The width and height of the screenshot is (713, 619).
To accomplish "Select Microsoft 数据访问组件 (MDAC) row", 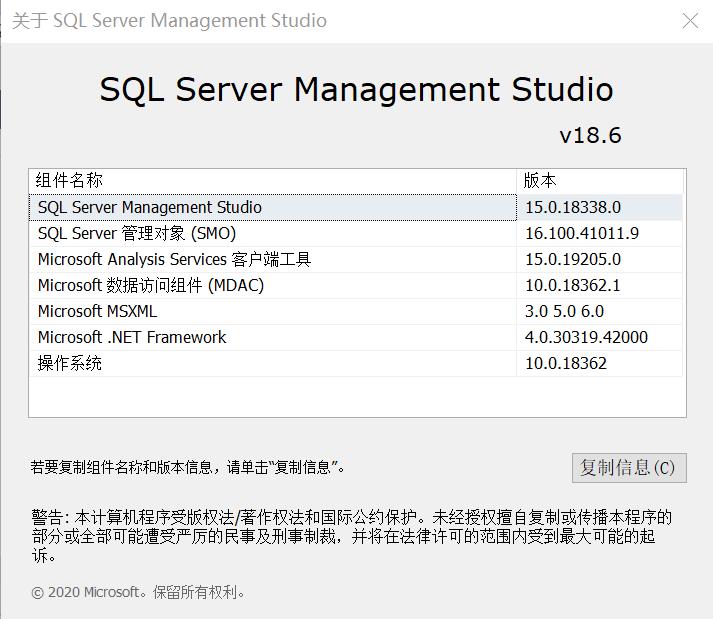I will point(356,285).
